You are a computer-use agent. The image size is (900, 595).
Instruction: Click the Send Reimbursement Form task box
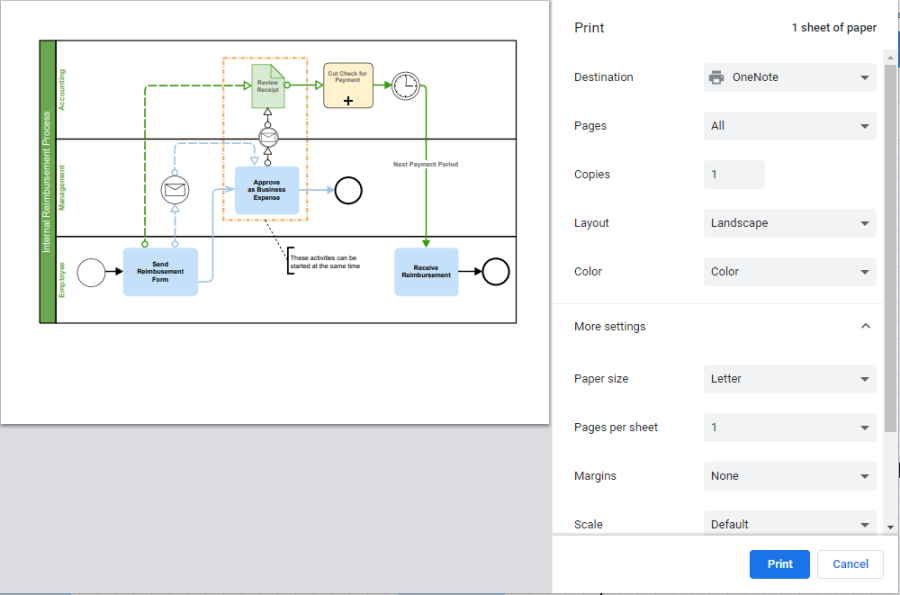pos(160,272)
